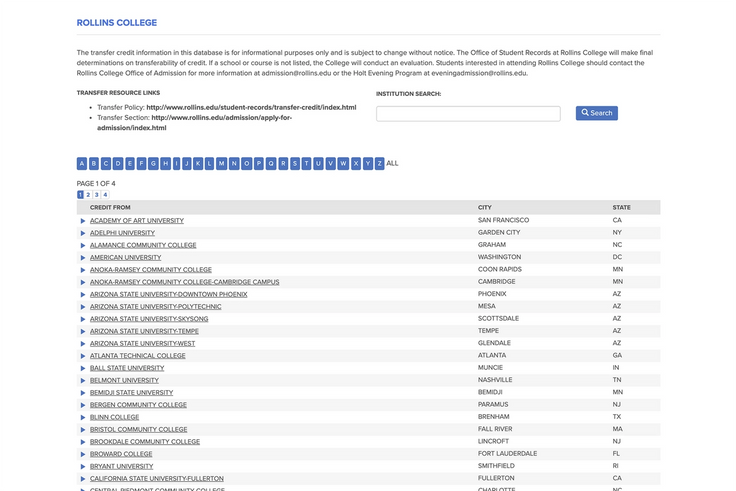Go to results page 4
Viewport: 736px width, 491px height.
105,194
